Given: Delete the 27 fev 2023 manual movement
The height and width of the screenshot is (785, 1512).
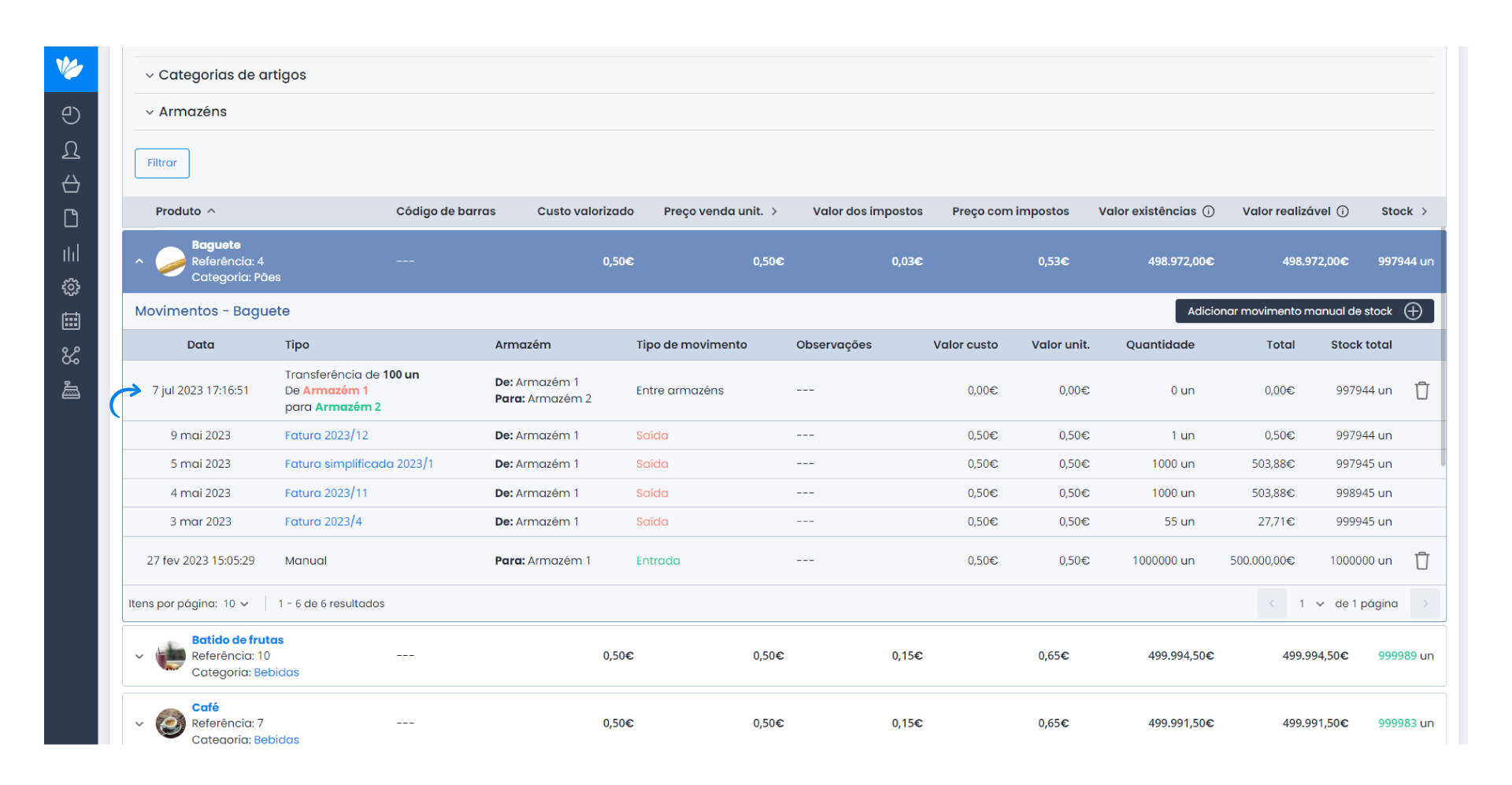Looking at the screenshot, I should 1421,561.
